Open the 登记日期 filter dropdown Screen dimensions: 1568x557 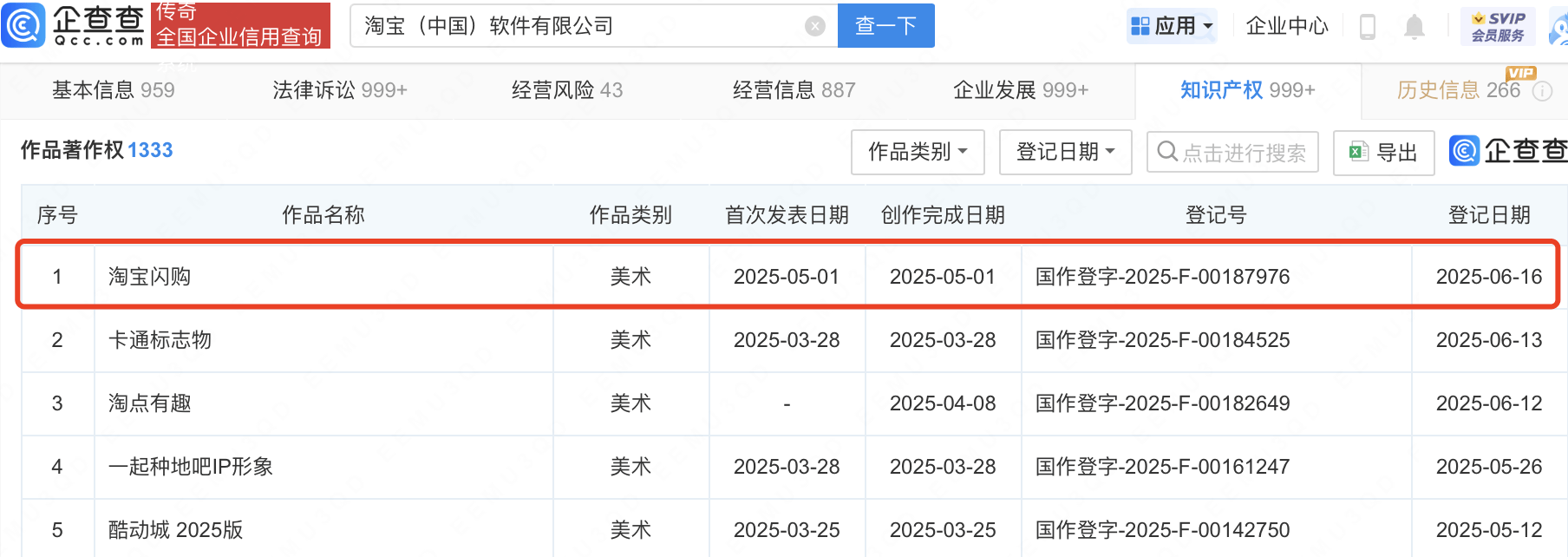coord(1066,152)
